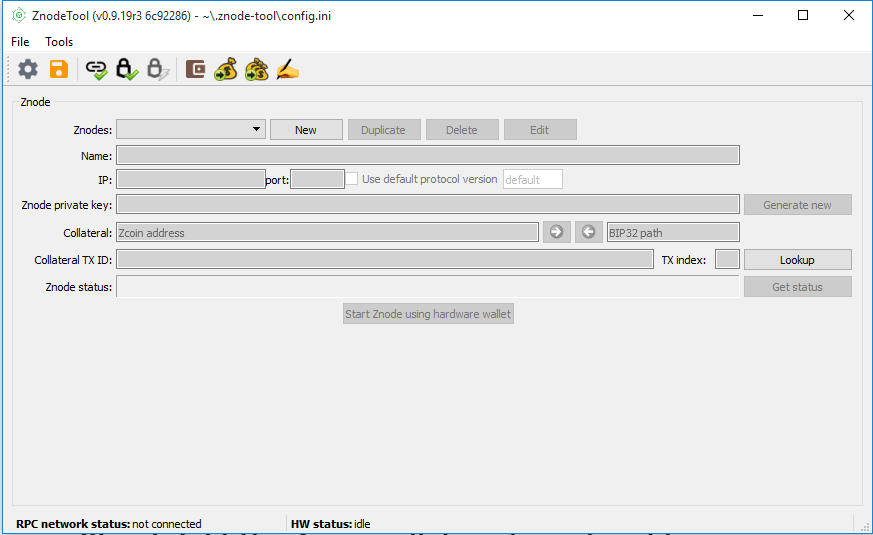Maximize the ZnodeTool window
The width and height of the screenshot is (873, 535).
point(803,16)
